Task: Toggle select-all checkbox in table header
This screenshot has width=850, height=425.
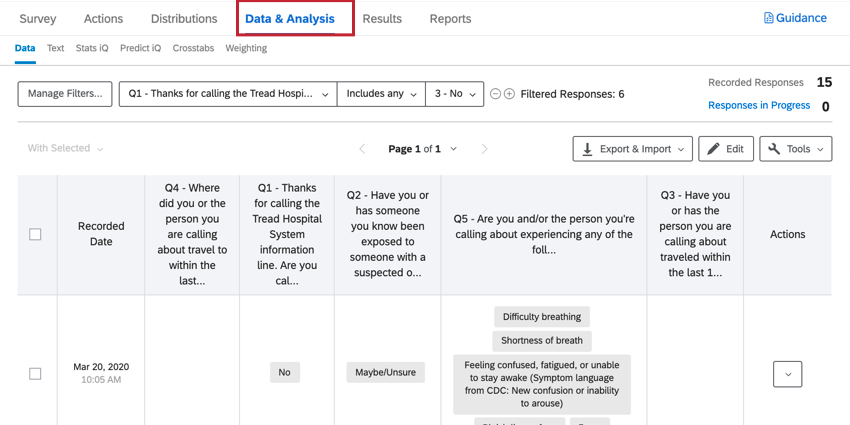Action: click(35, 234)
